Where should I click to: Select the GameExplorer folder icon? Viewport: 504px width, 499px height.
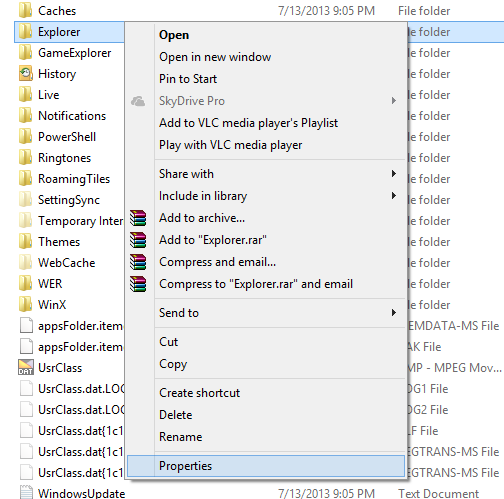tap(26, 53)
